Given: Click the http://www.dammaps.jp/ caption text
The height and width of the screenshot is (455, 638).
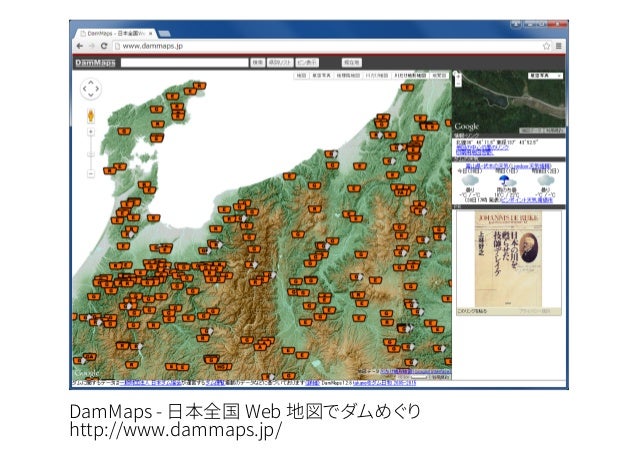Looking at the screenshot, I should point(175,430).
